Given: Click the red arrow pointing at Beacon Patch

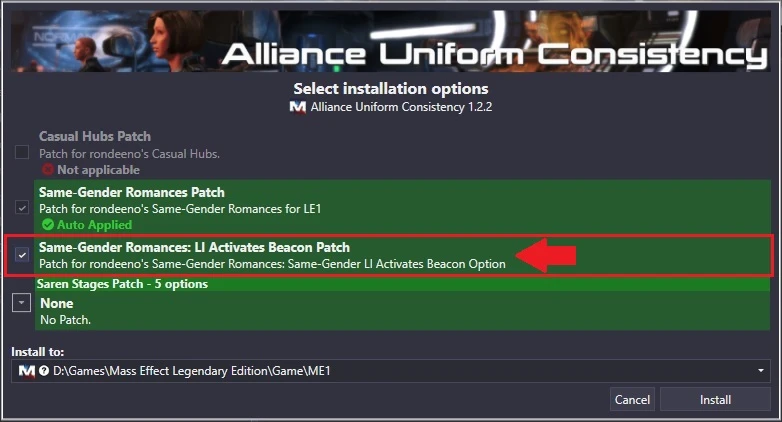Looking at the screenshot, I should (x=546, y=255).
